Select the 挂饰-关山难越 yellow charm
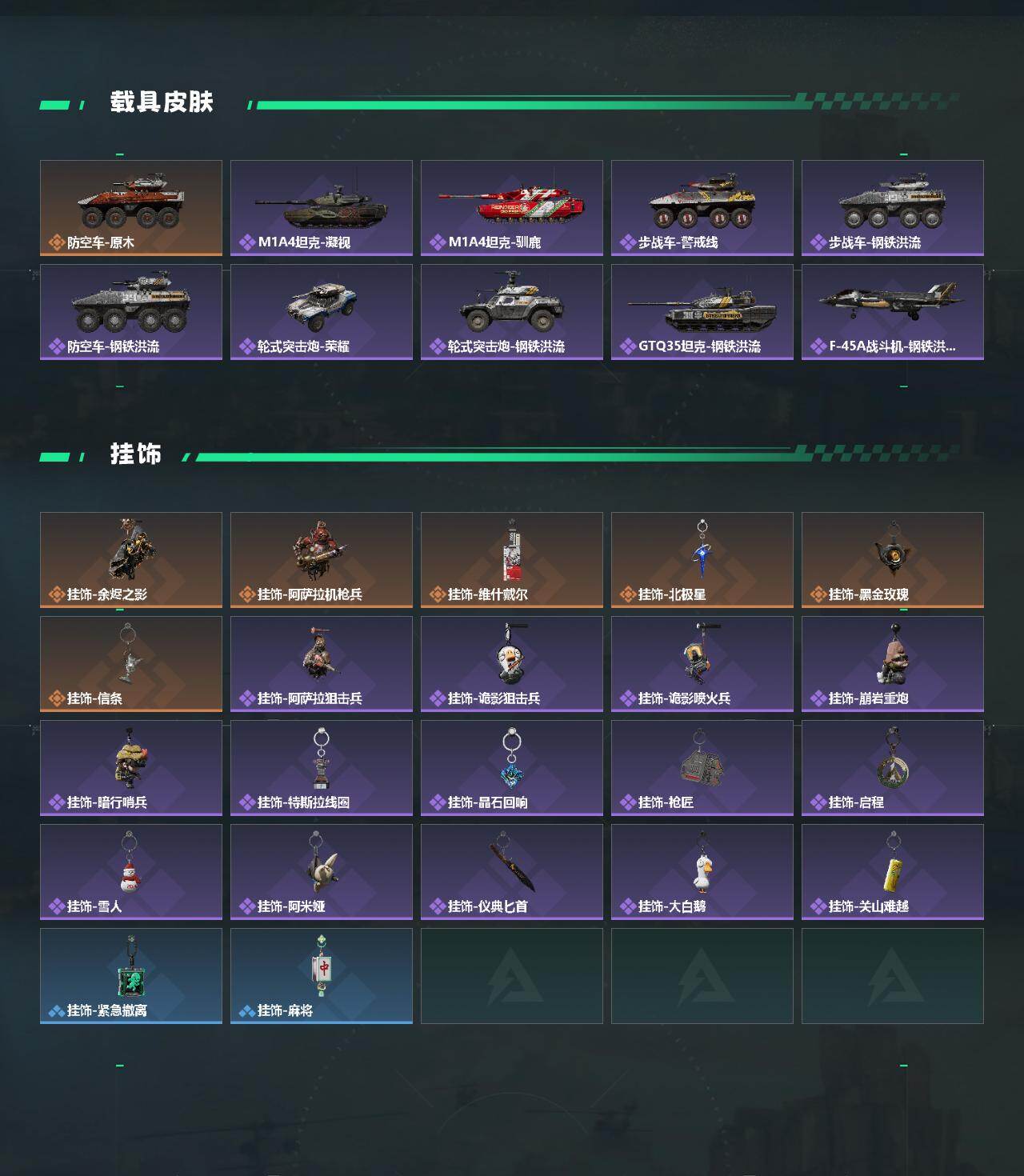The image size is (1024, 1176). [x=893, y=872]
